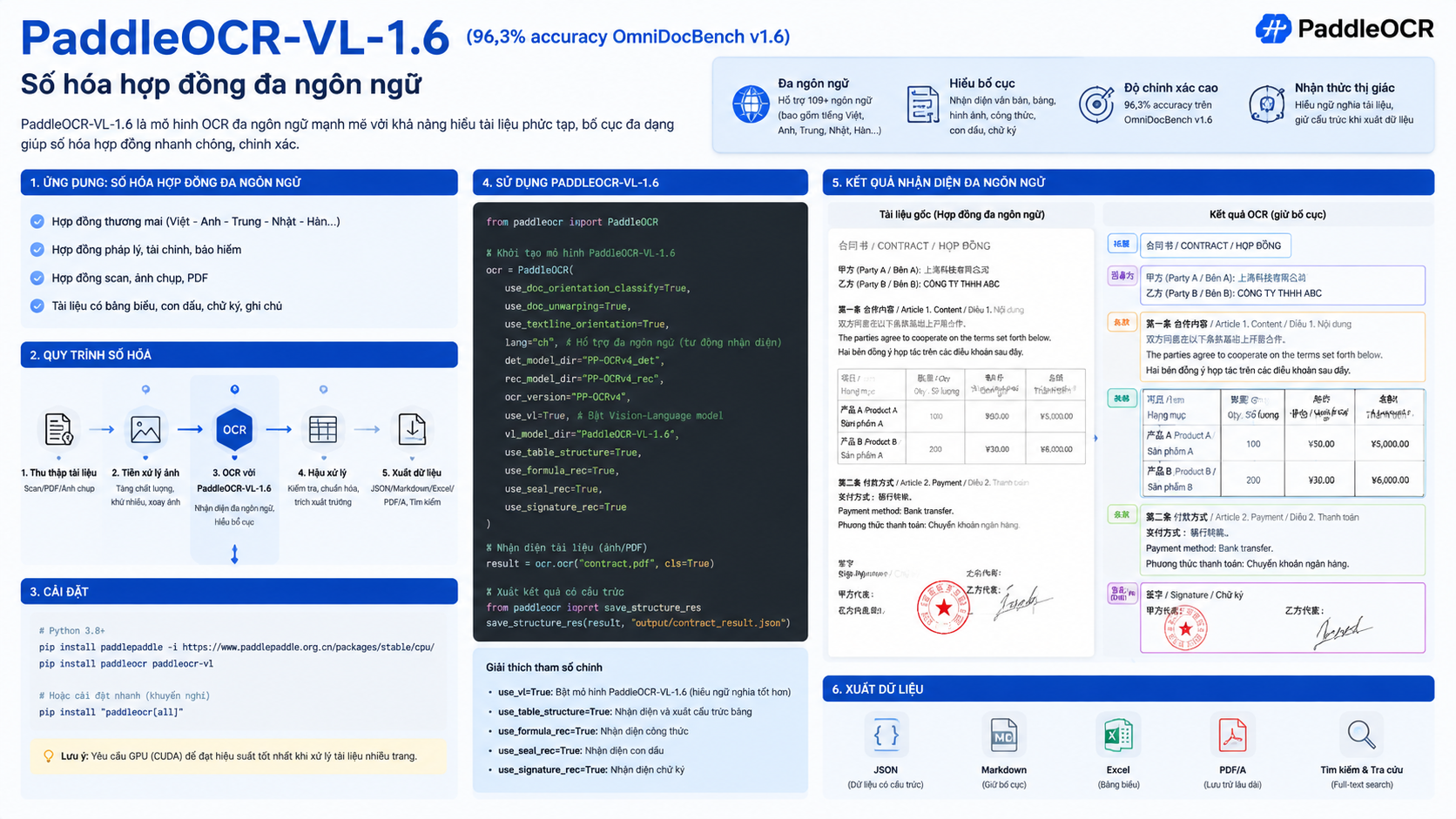Click the ¥50.00 cell in the OCR result table
This screenshot has height=819, width=1456.
pyautogui.click(x=1321, y=444)
